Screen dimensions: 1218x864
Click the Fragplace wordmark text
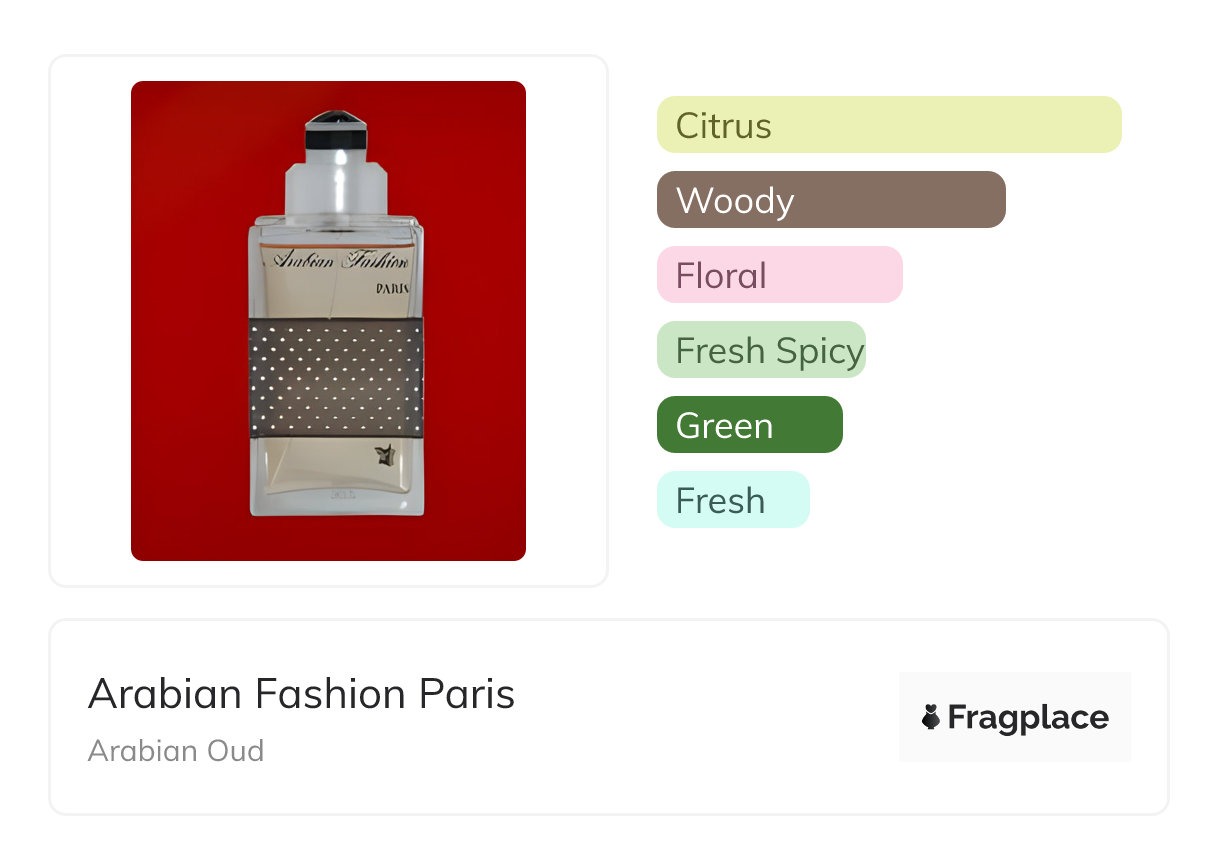[1028, 718]
